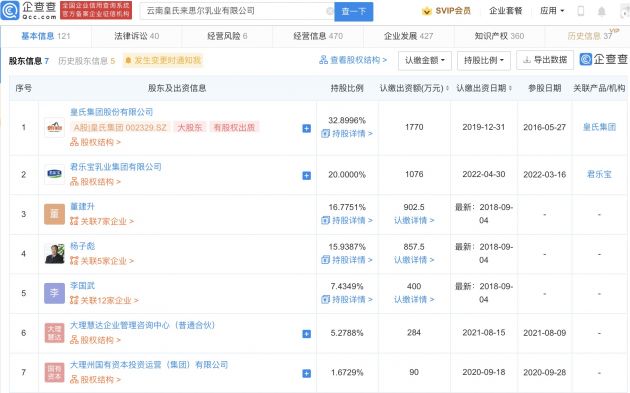The width and height of the screenshot is (630, 393).
Task: Expand row 7 大理州国有资本 with plus icon
Action: [x=307, y=374]
